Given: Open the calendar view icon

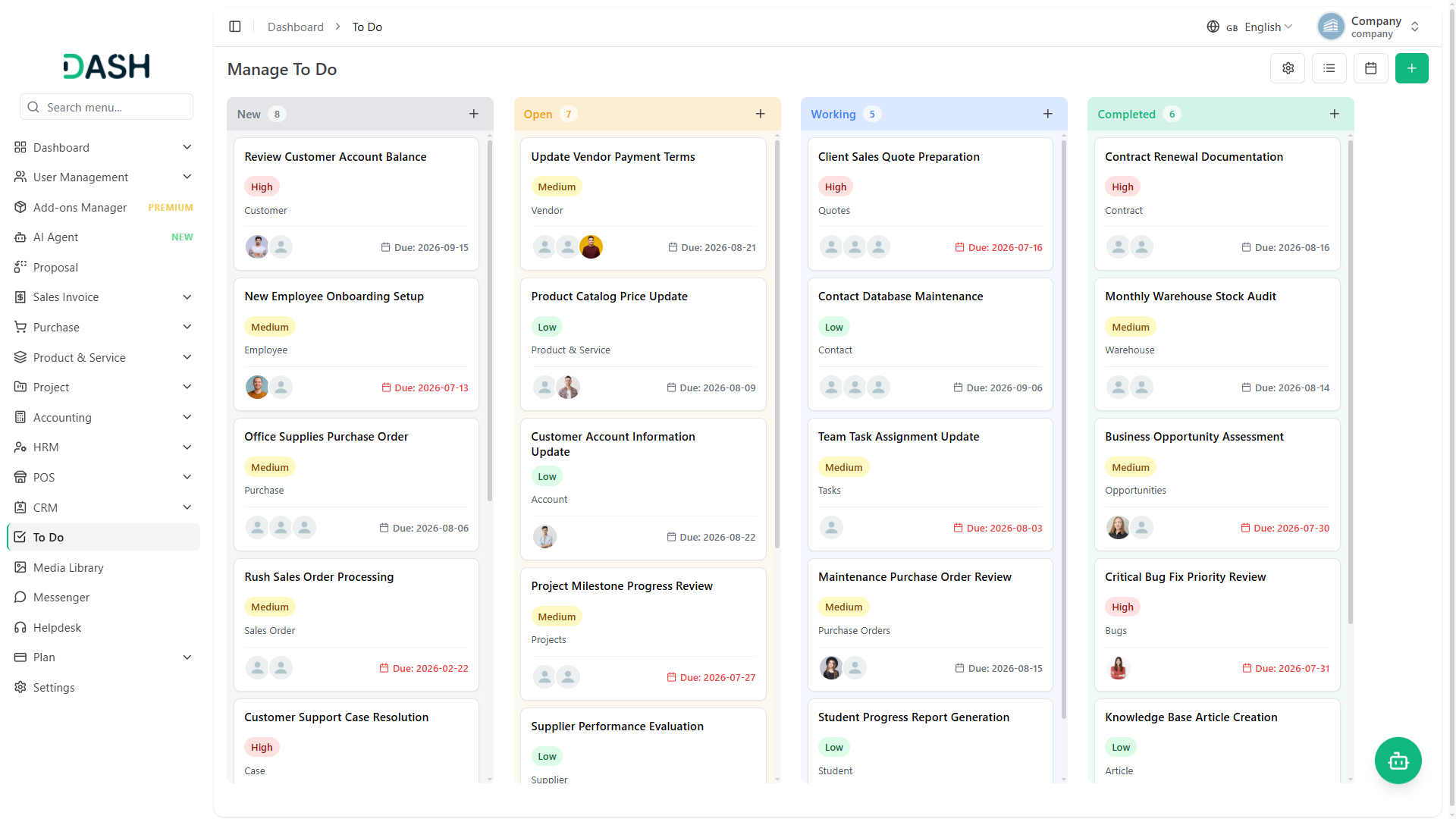Looking at the screenshot, I should pyautogui.click(x=1371, y=68).
